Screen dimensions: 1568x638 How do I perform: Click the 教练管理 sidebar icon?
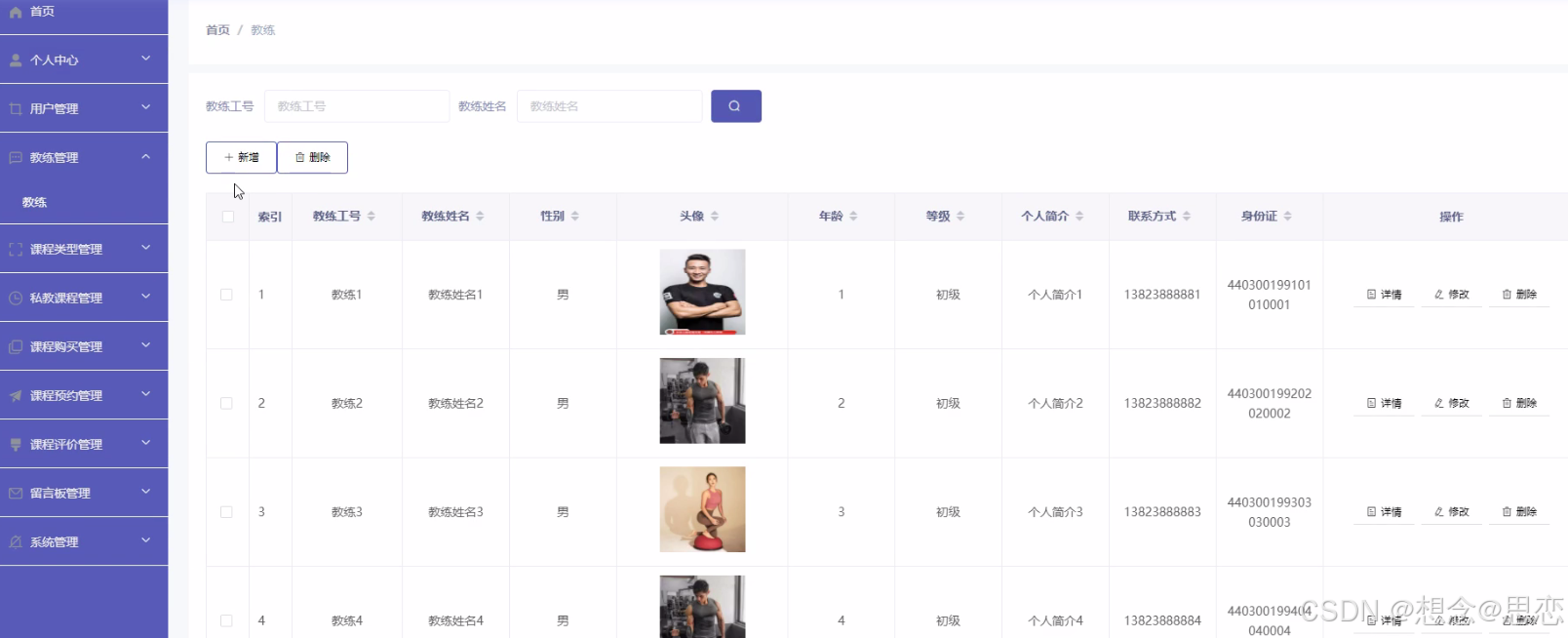[16, 158]
